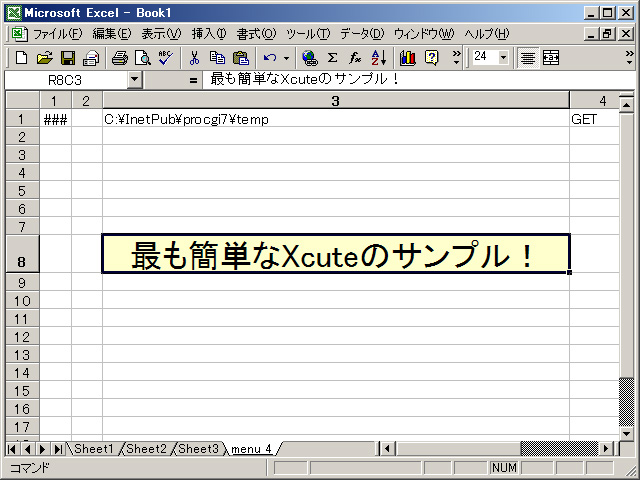640x480 pixels.
Task: Expand more standard toolbar buttons chevron
Action: tap(456, 58)
